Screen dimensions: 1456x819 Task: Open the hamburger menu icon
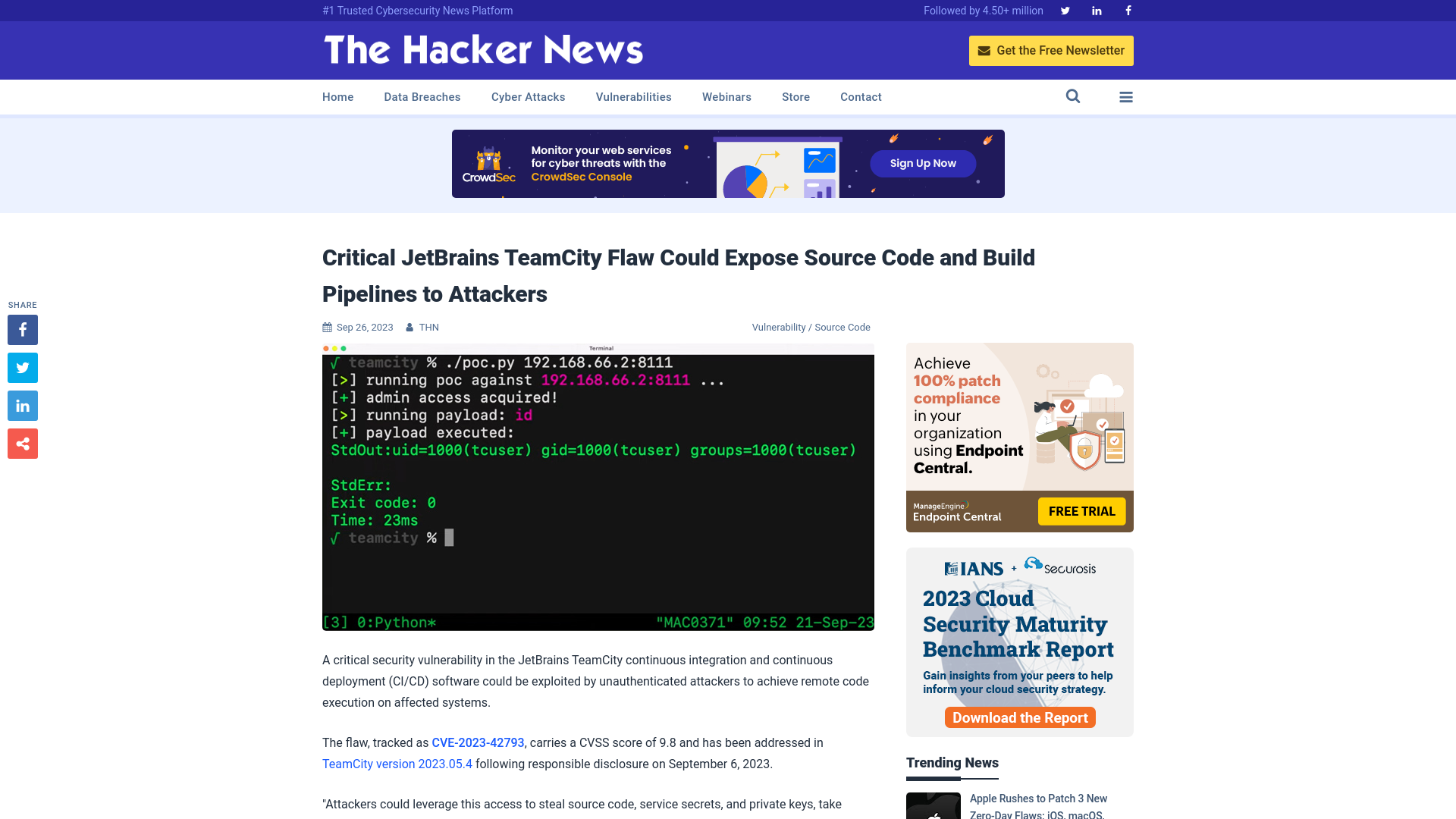(1126, 97)
